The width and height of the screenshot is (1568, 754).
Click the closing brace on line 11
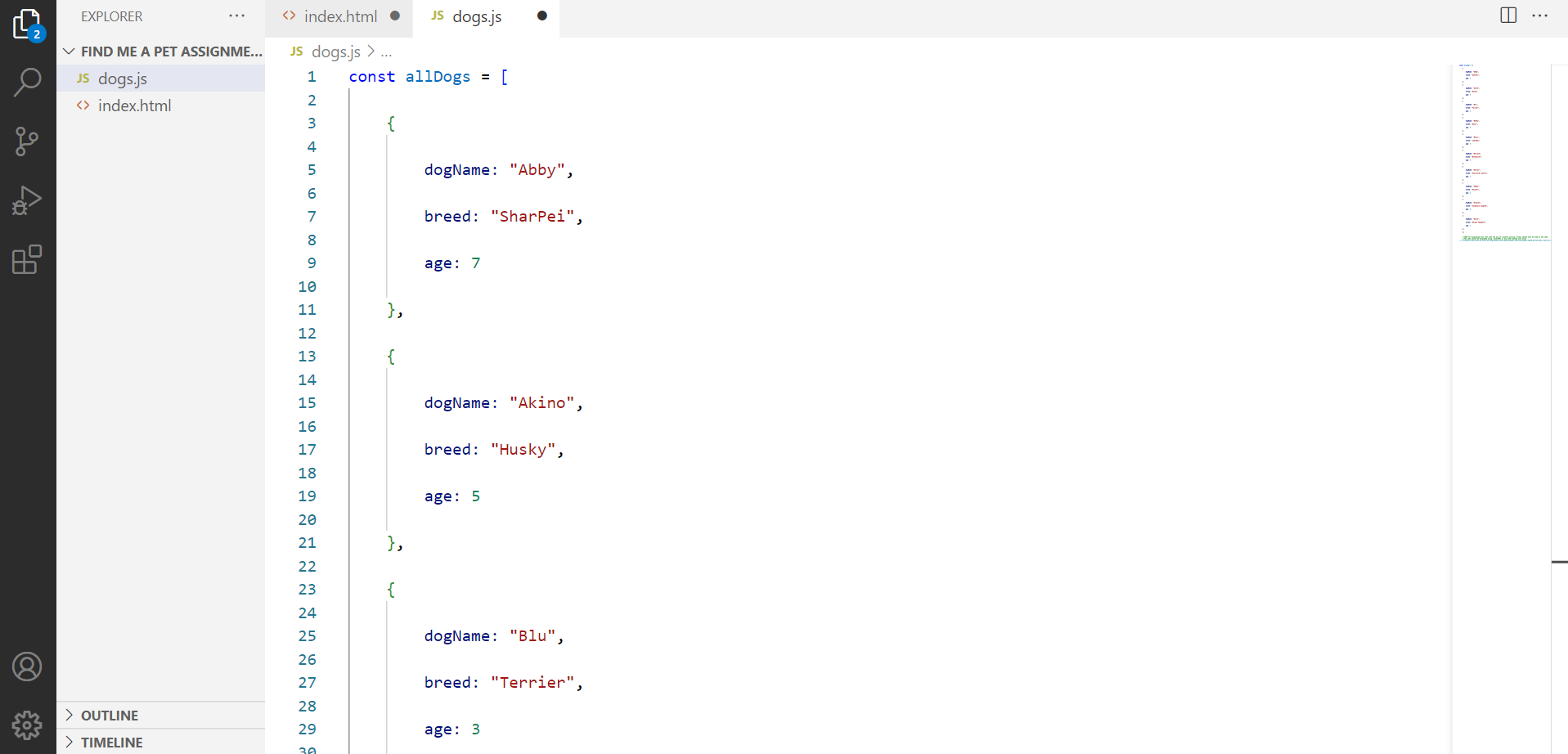[391, 310]
